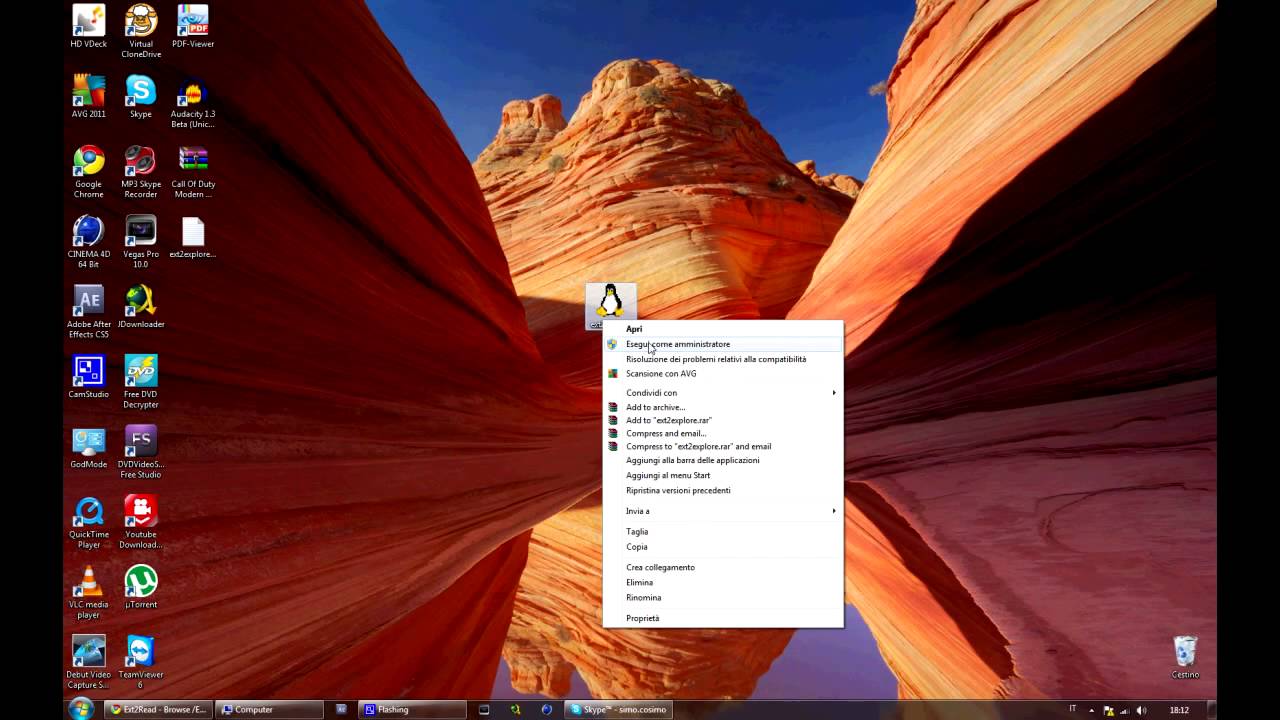Open the Windows Start button

click(80, 709)
